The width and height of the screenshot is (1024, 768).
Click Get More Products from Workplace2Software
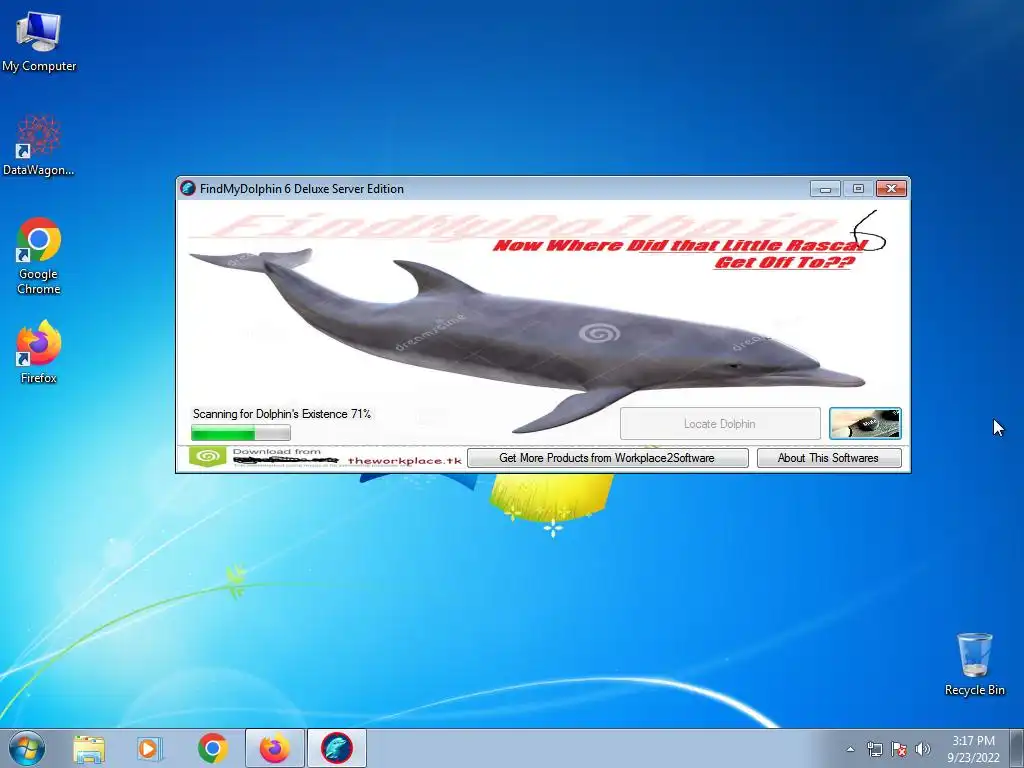click(x=607, y=458)
